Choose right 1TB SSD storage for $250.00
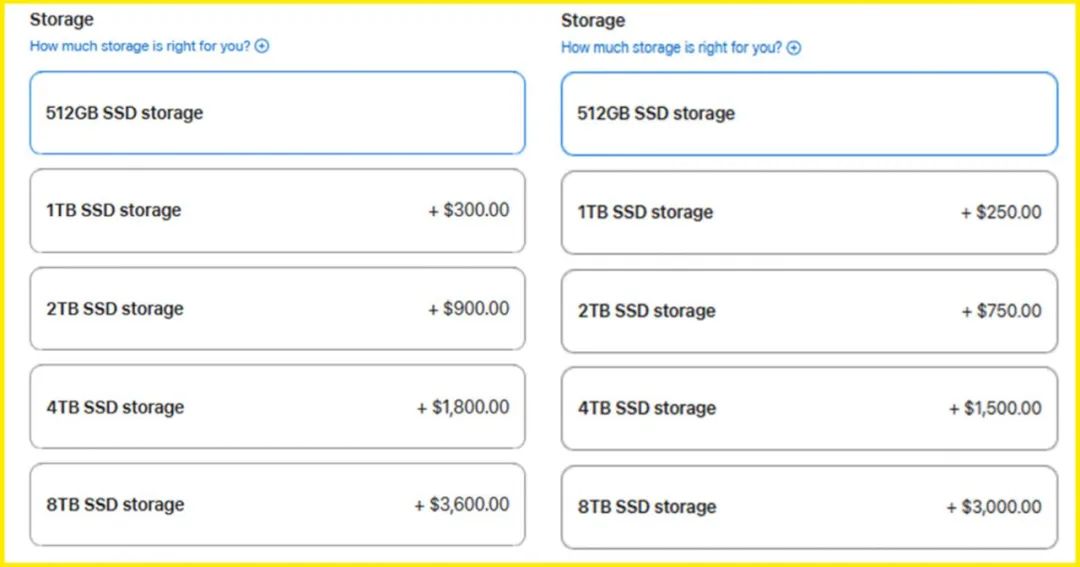 pyautogui.click(x=809, y=213)
